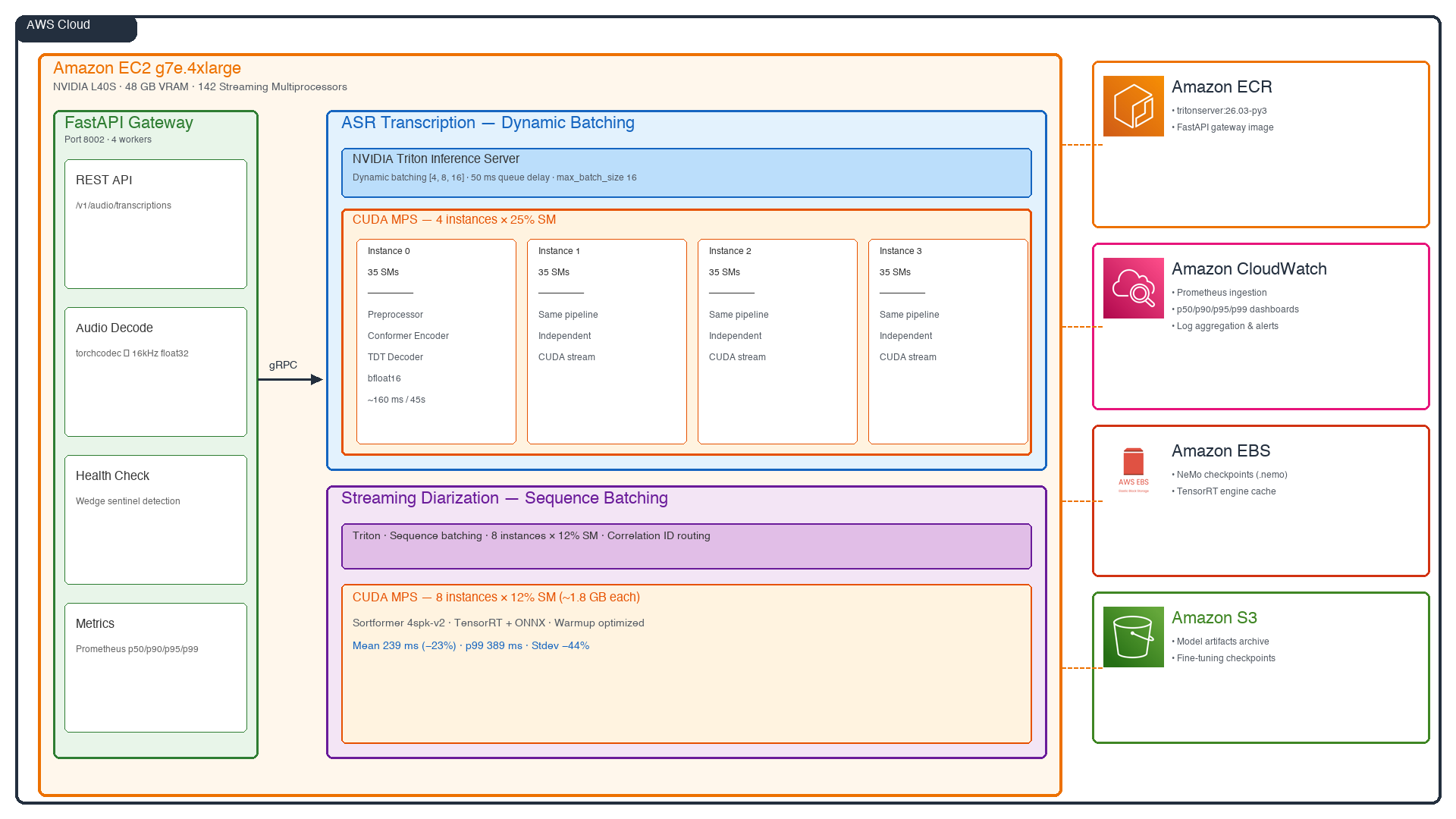Select the Health Check box
This screenshot has height=819, width=1456.
click(155, 519)
